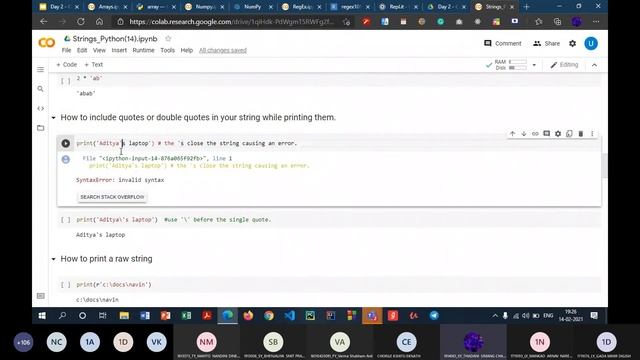640x360 pixels.
Task: Click the browser address bar
Action: coord(232,22)
